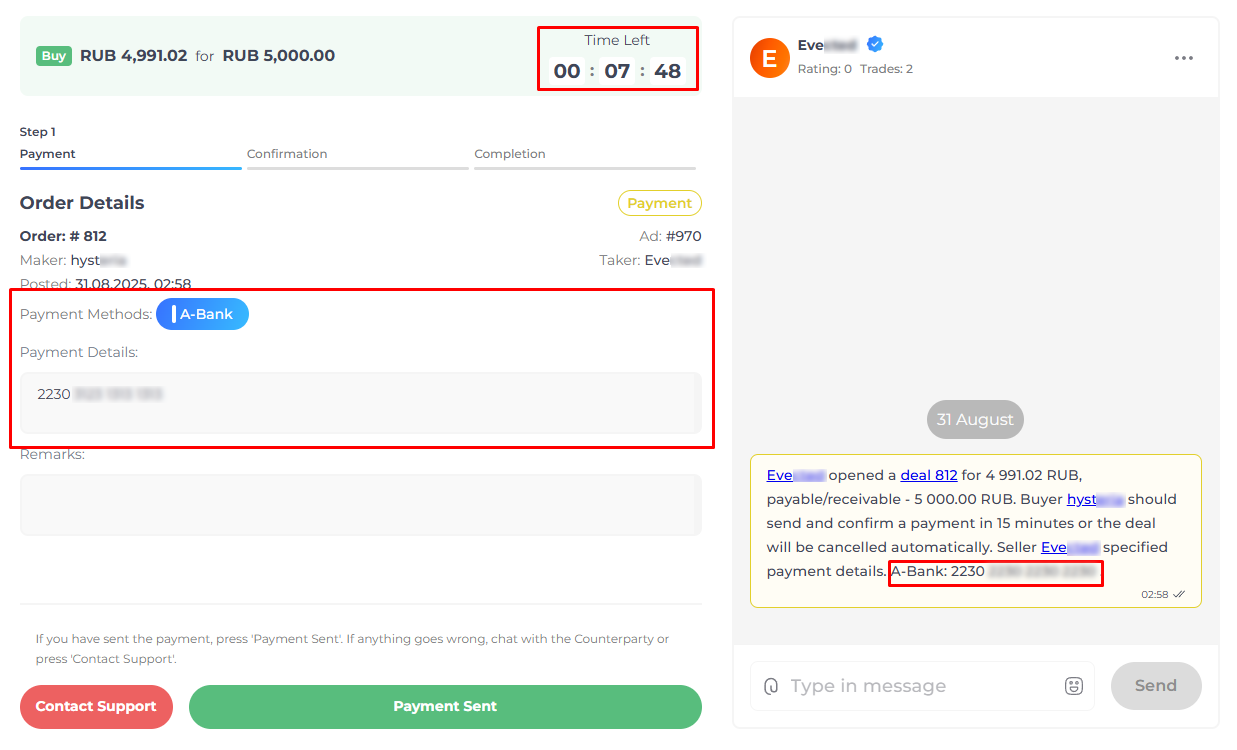This screenshot has height=750, width=1237.
Task: Open the three-dot chat options menu
Action: coord(1184,58)
